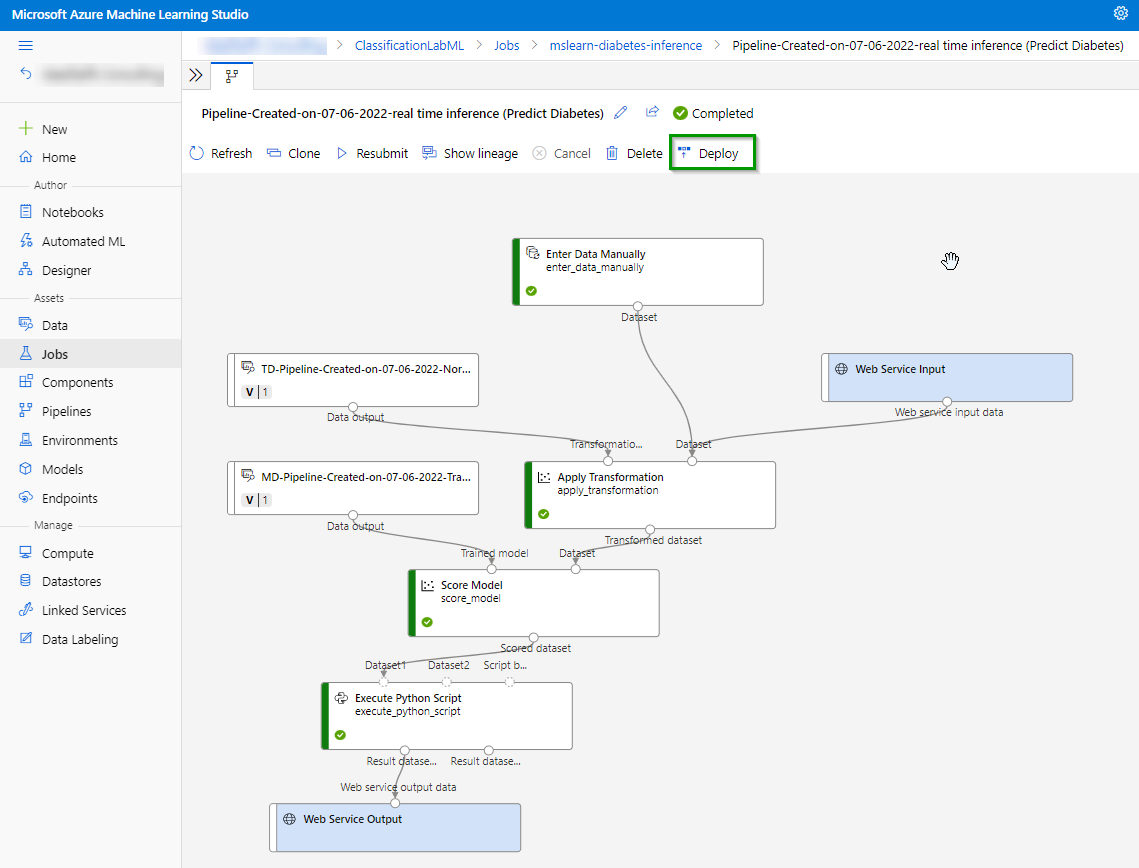
Task: Open Designer from the sidebar
Action: pyautogui.click(x=66, y=270)
